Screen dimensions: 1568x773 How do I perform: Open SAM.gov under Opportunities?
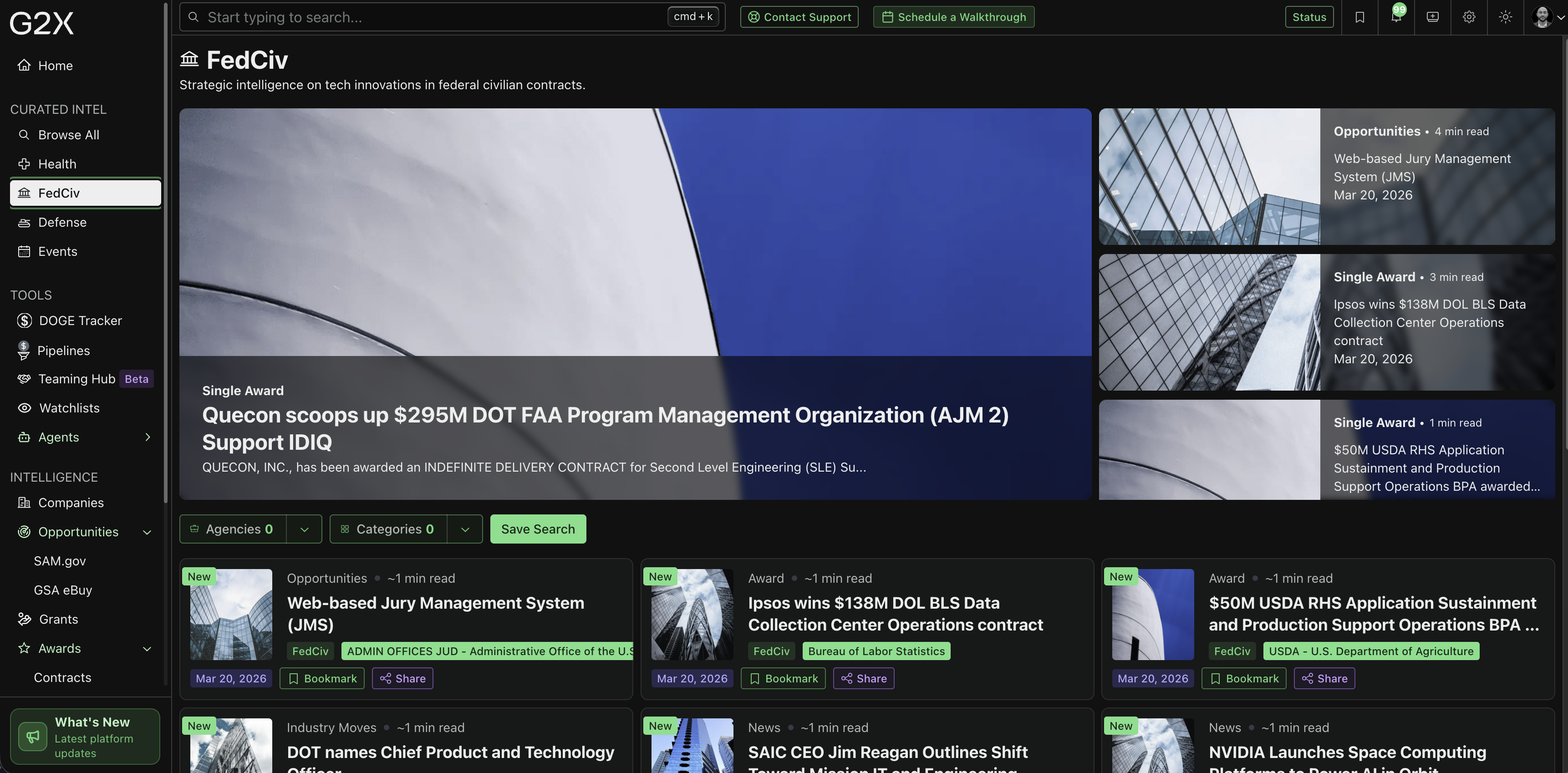pos(60,561)
